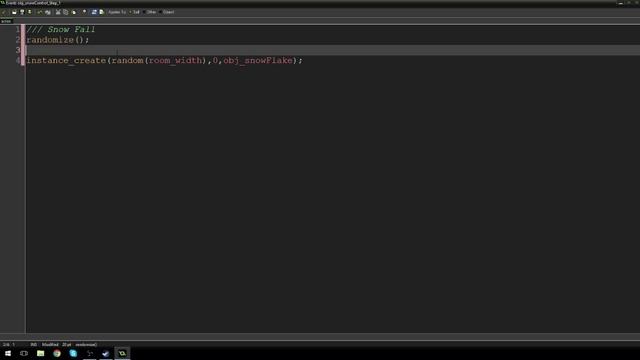The image size is (640, 360).
Task: Open Google Chrome from taskbar
Action: pyautogui.click(x=57, y=353)
